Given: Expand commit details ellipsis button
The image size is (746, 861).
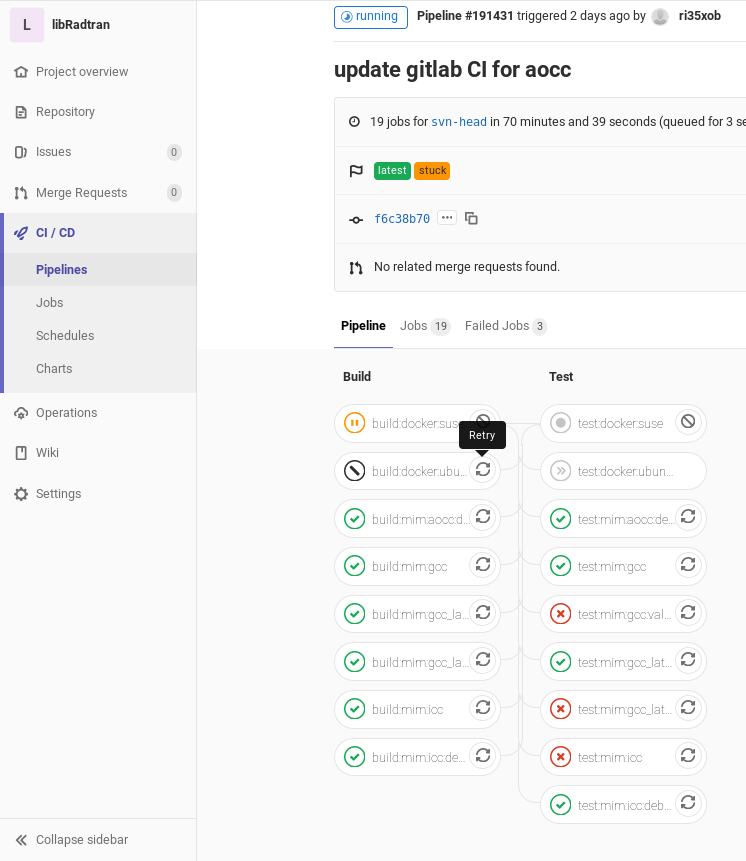Looking at the screenshot, I should [447, 218].
